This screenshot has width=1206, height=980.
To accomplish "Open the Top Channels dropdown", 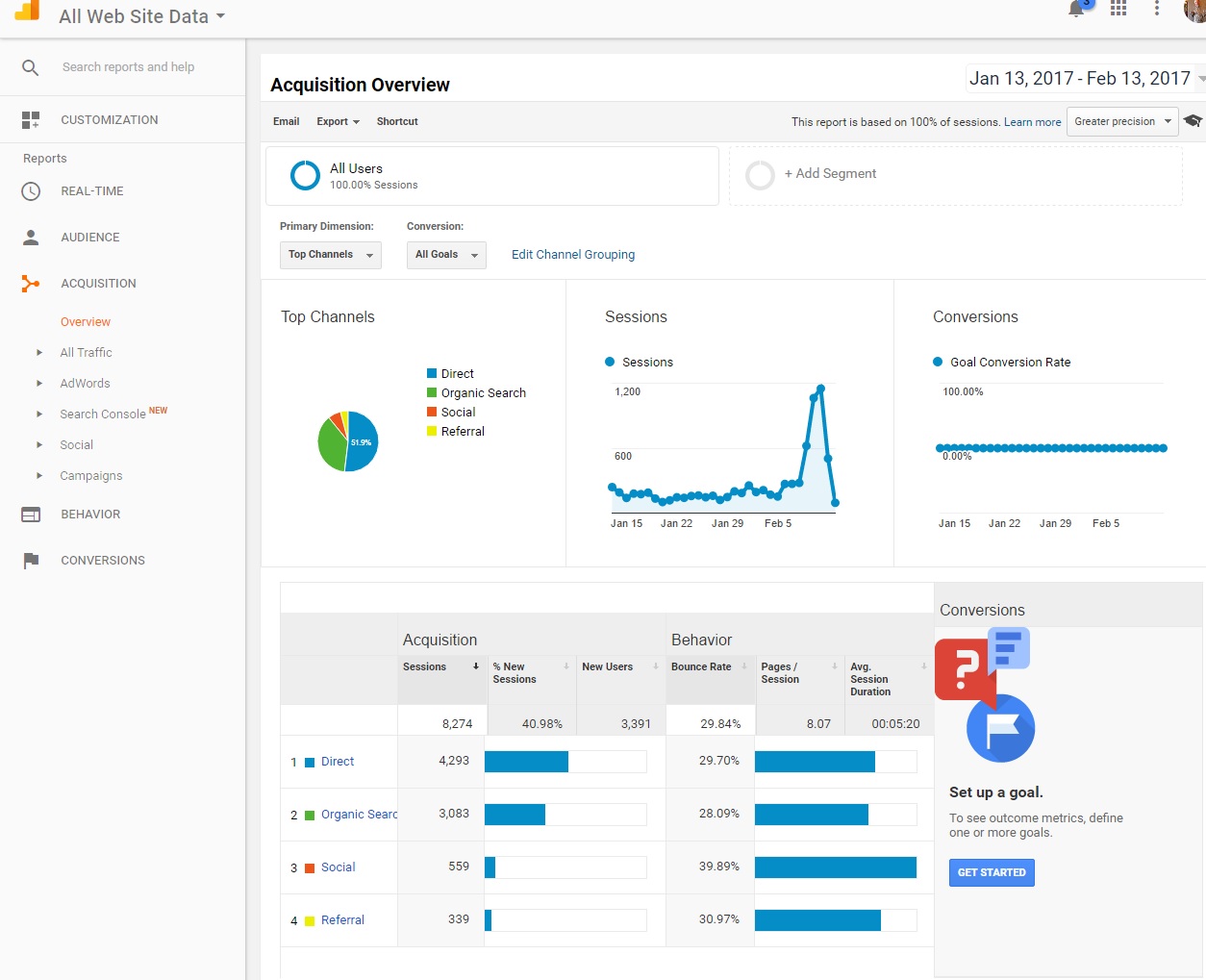I will pyautogui.click(x=331, y=255).
